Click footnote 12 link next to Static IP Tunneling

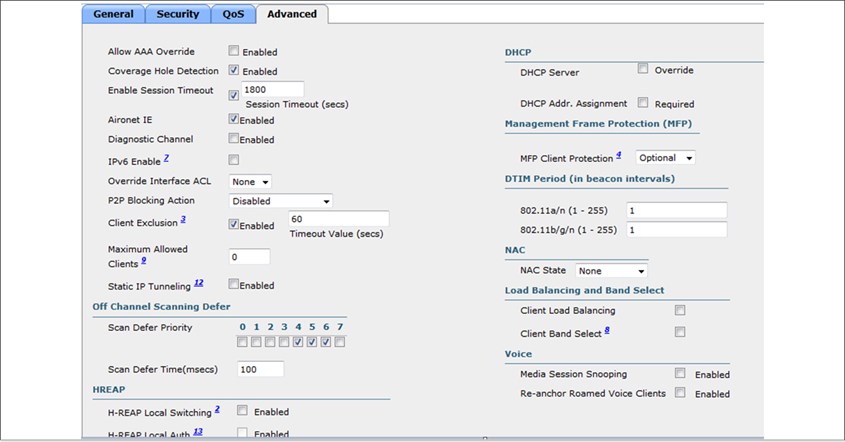pos(198,284)
